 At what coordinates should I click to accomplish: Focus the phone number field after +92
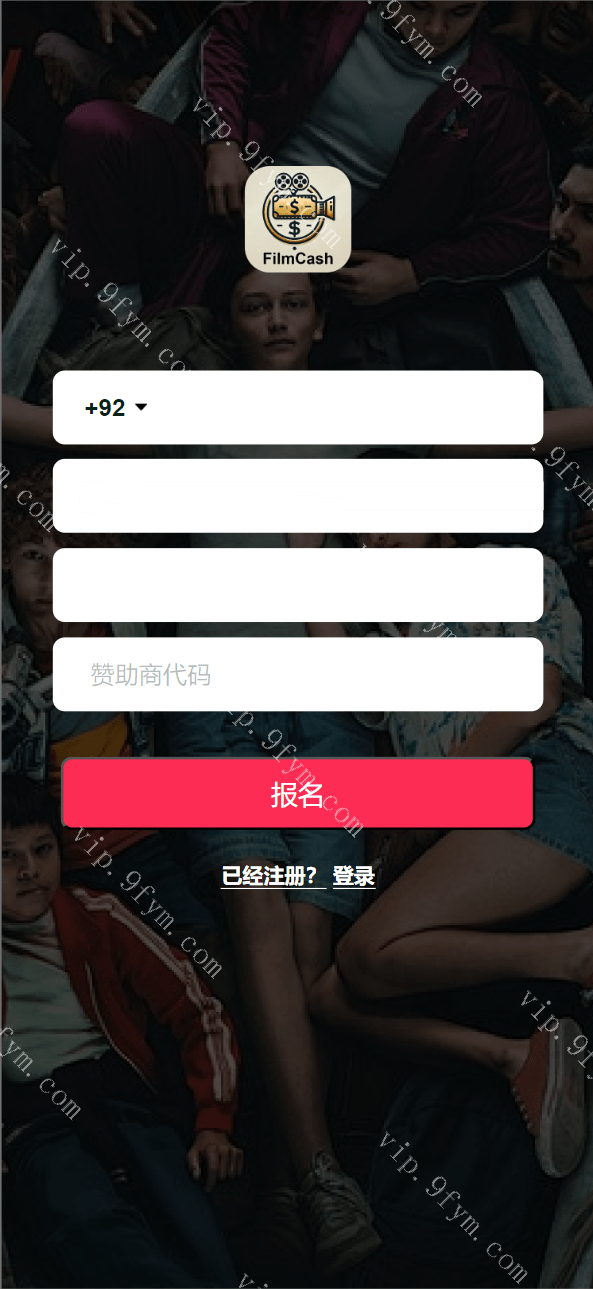pos(345,408)
